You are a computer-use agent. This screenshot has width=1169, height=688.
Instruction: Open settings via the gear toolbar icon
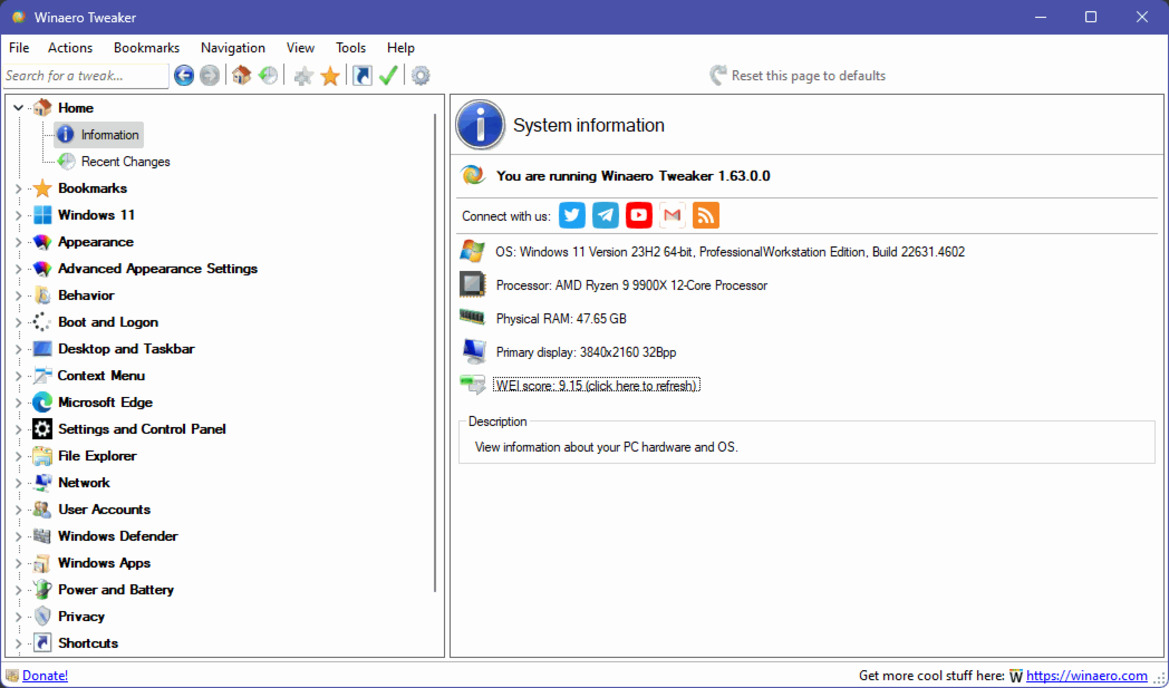pyautogui.click(x=420, y=75)
